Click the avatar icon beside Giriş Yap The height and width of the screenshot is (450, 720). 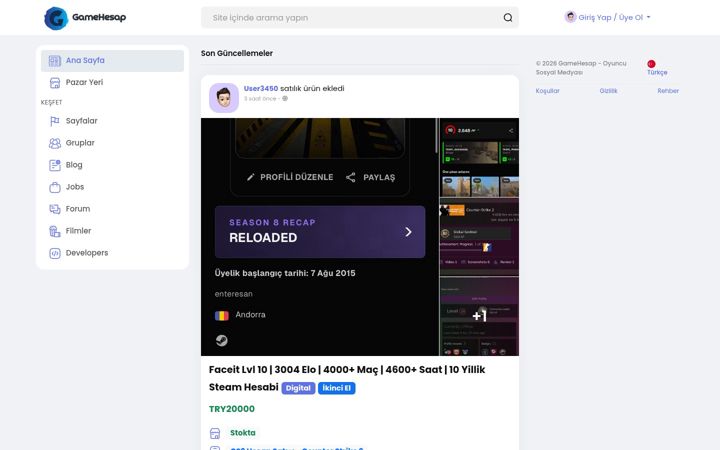570,17
